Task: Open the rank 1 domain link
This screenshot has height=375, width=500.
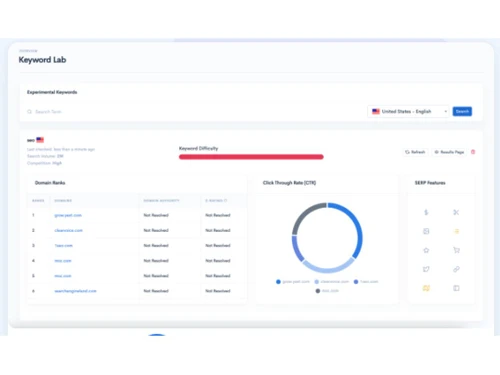Action: pyautogui.click(x=68, y=215)
